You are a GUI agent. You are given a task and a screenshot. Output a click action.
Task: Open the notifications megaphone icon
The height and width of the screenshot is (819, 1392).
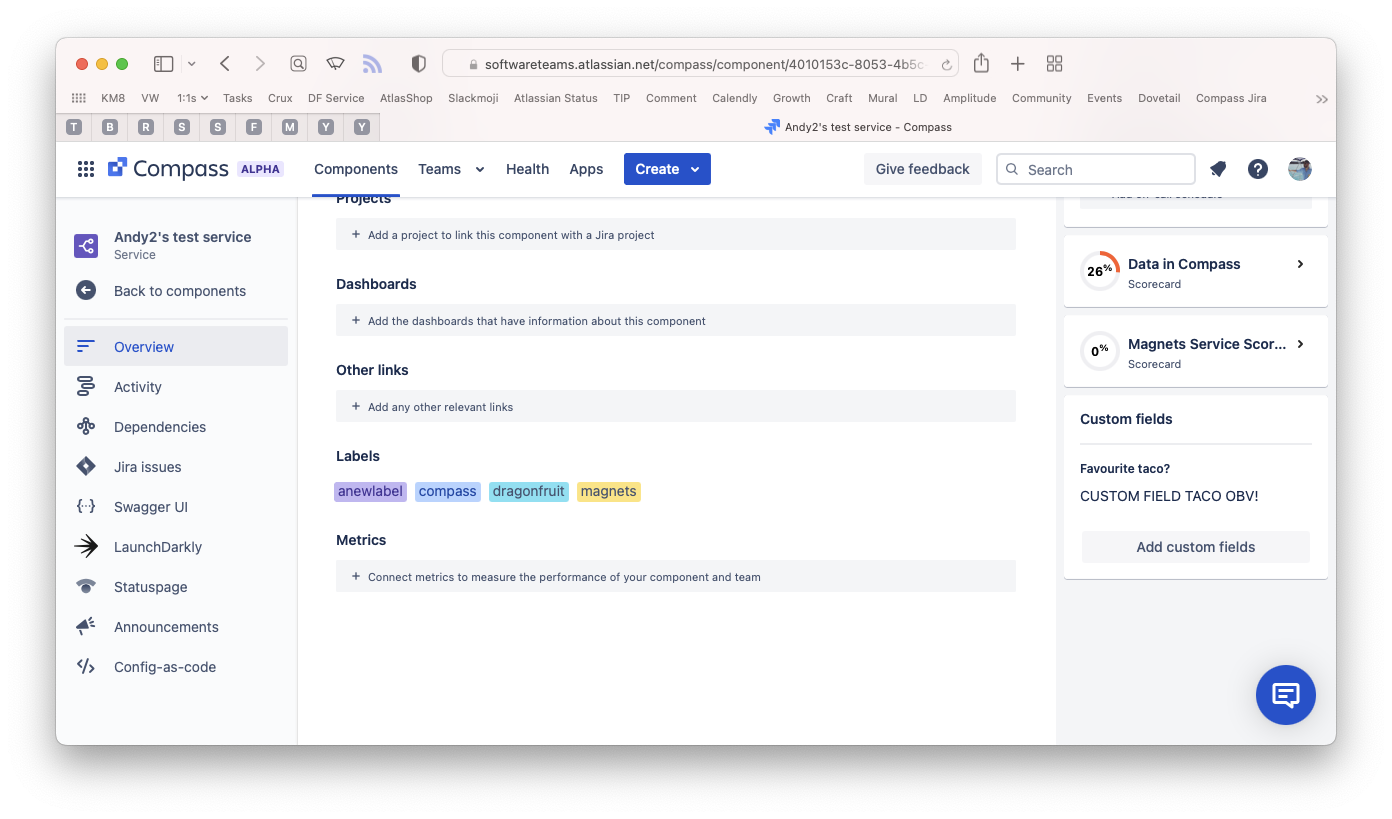(1218, 169)
